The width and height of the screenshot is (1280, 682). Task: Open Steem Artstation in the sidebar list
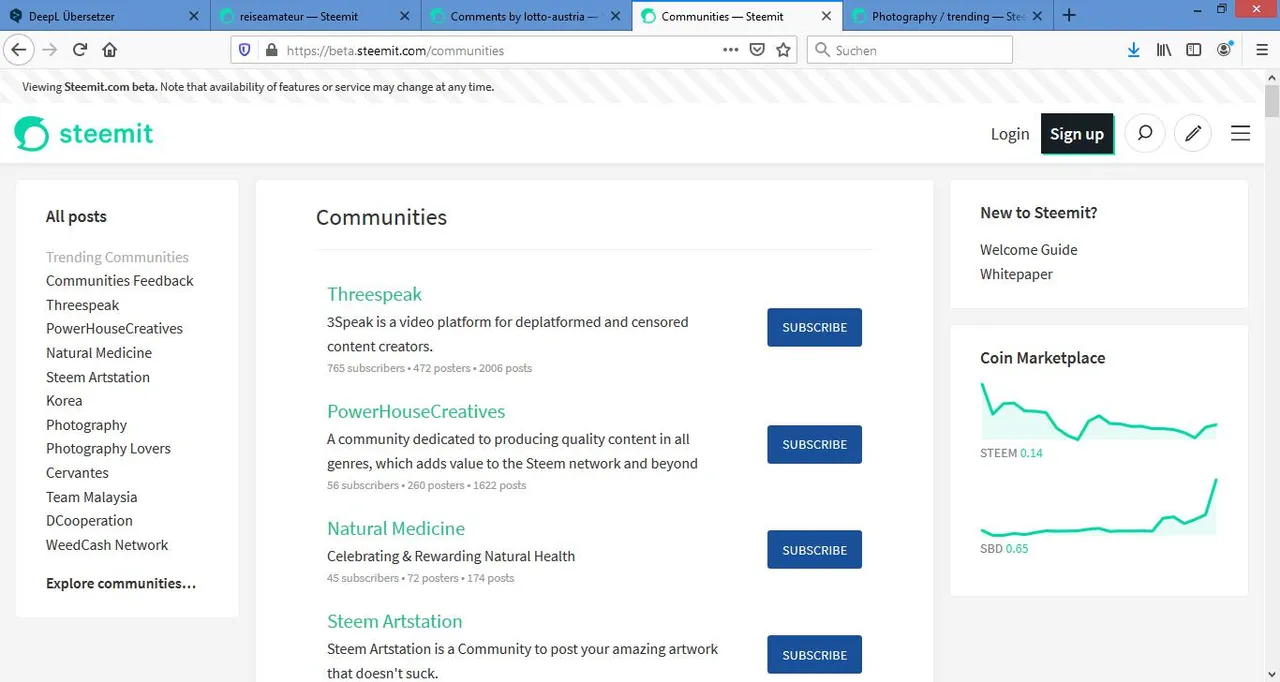(98, 377)
